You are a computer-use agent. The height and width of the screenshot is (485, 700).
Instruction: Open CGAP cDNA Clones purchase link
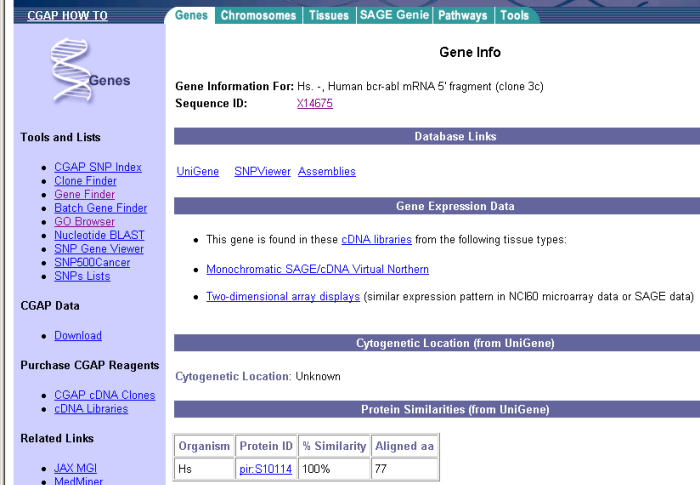coord(104,395)
